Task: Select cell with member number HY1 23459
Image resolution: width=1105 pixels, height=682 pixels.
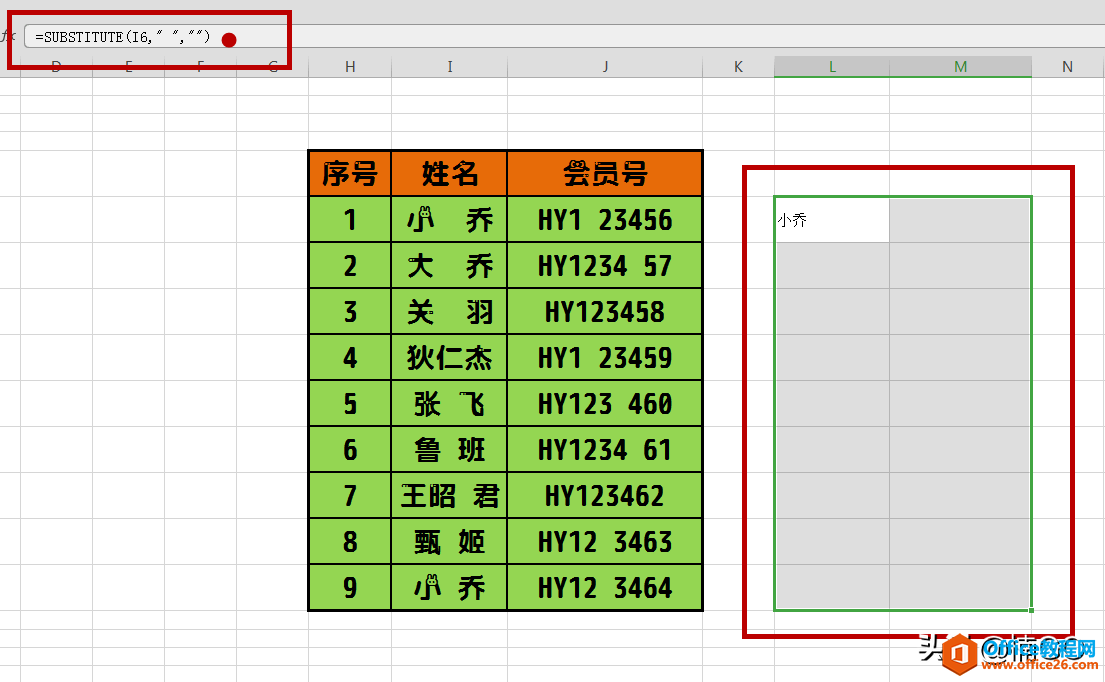Action: [x=605, y=358]
